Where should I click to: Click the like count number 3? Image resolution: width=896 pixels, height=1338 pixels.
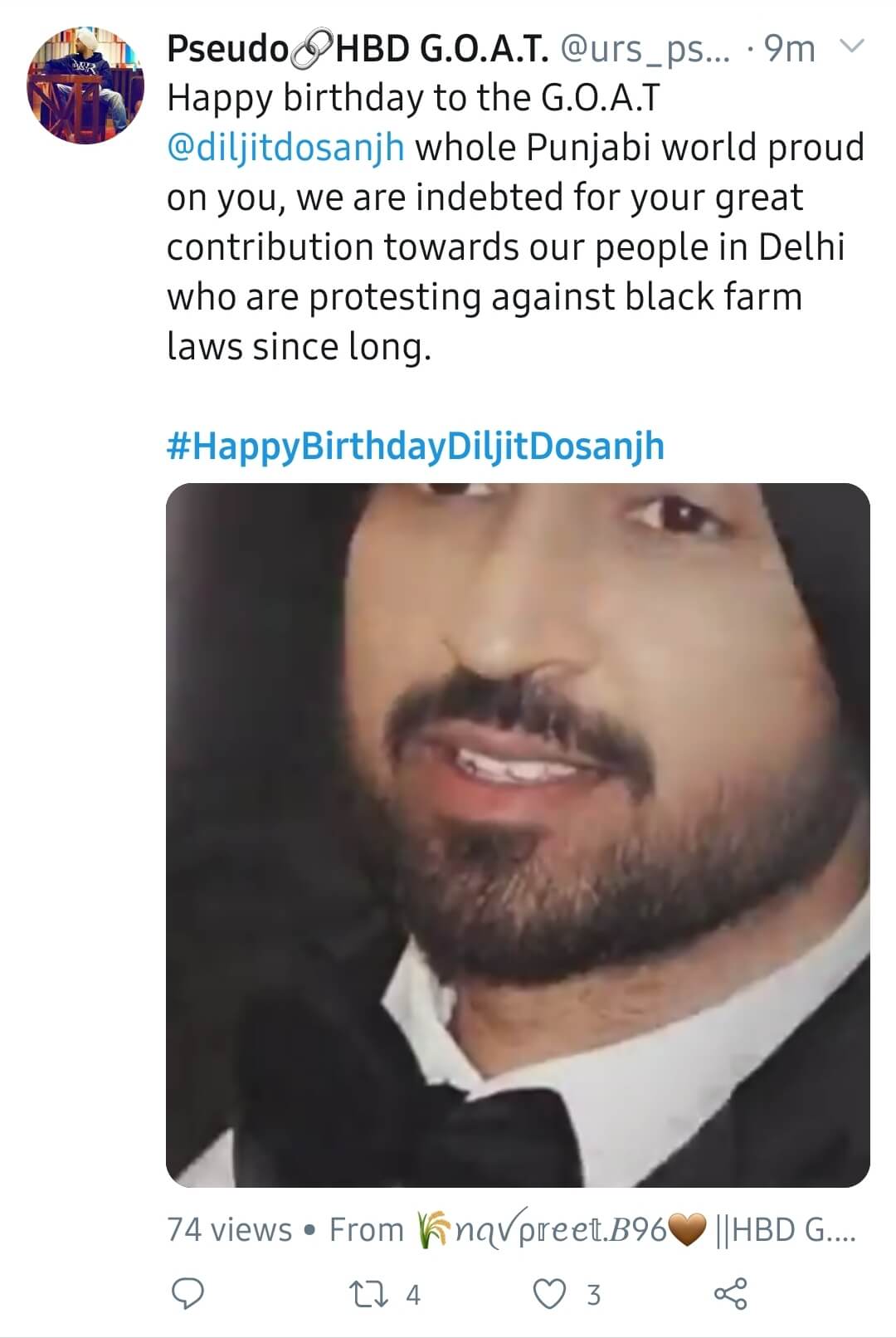coord(593,1294)
